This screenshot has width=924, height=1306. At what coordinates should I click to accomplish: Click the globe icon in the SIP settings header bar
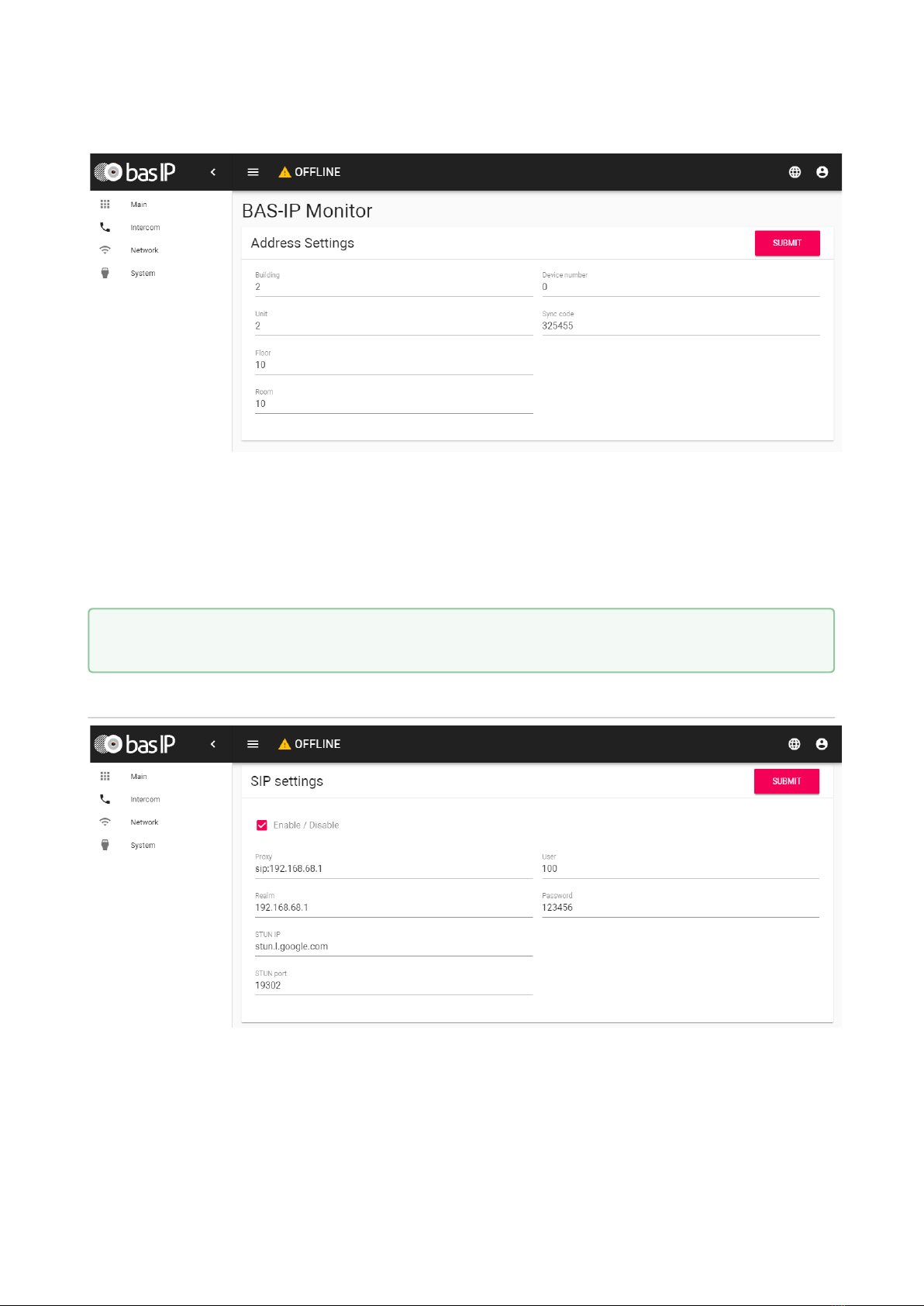794,744
